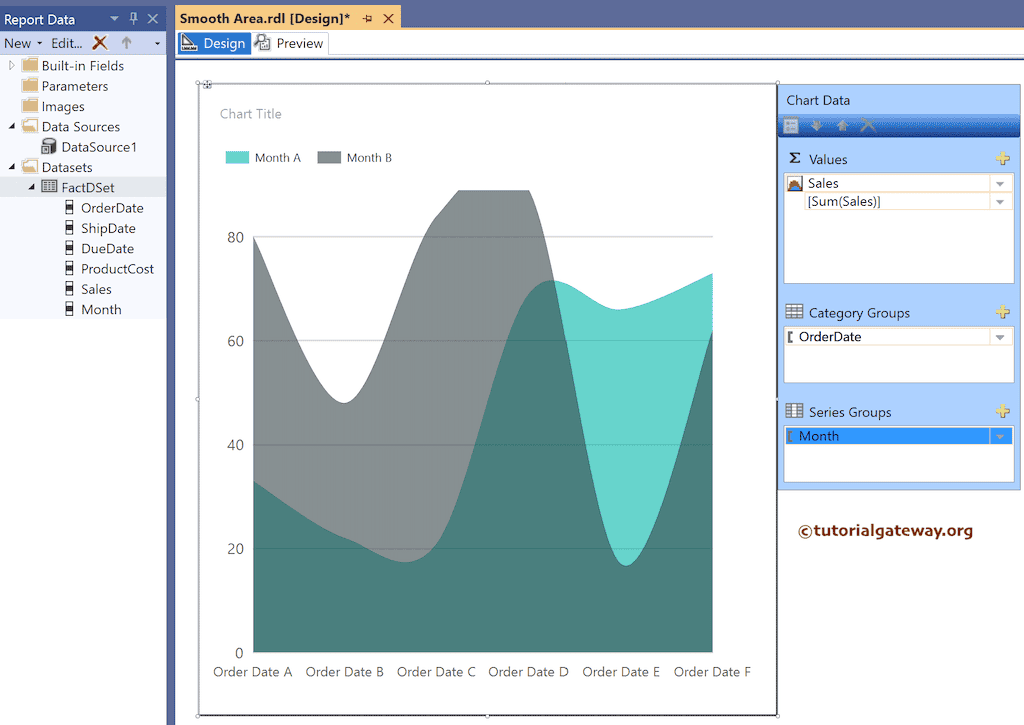Select the ShipDate field

[x=108, y=228]
